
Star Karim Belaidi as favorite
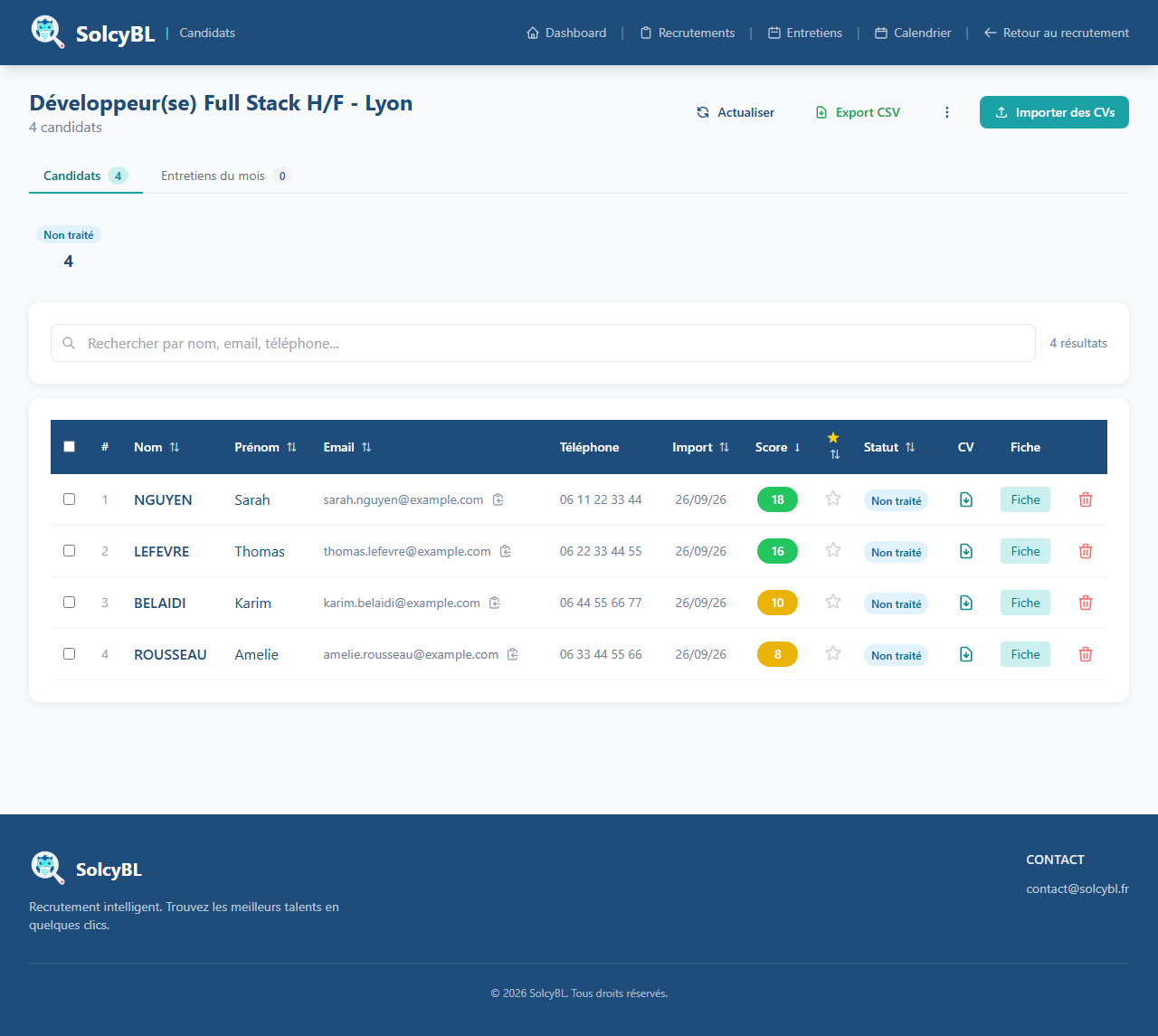coord(833,602)
